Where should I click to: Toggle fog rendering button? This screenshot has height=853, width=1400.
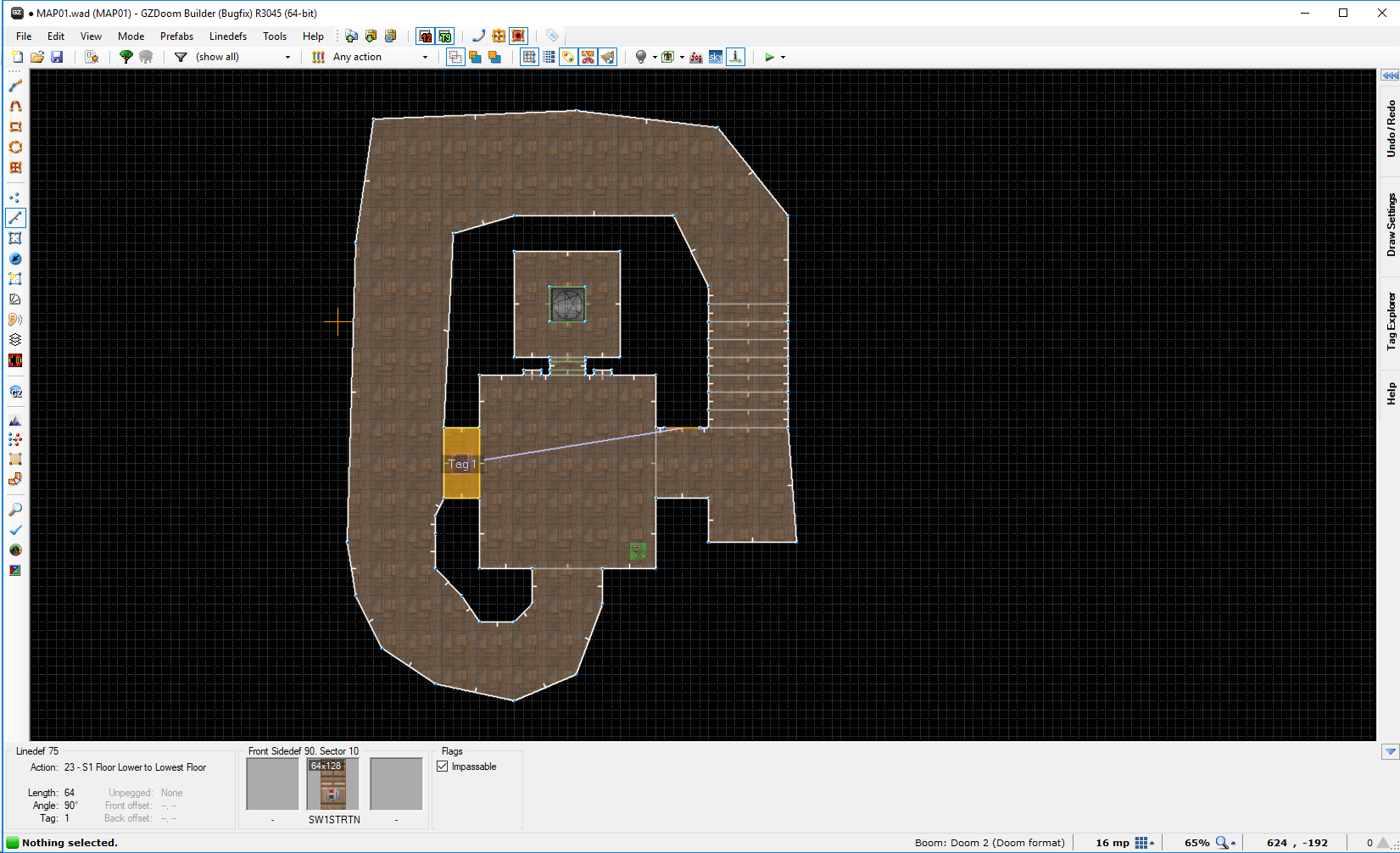pos(696,57)
